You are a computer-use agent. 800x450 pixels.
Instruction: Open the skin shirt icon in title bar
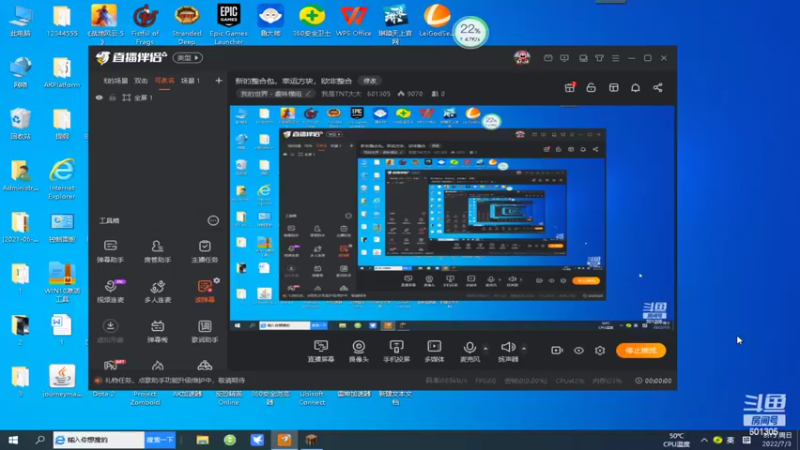[599, 58]
